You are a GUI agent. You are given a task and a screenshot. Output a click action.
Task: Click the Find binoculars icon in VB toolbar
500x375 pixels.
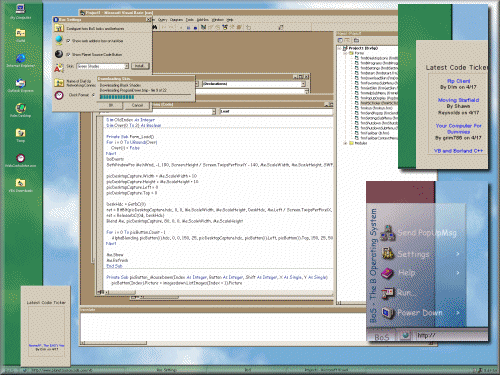[155, 27]
